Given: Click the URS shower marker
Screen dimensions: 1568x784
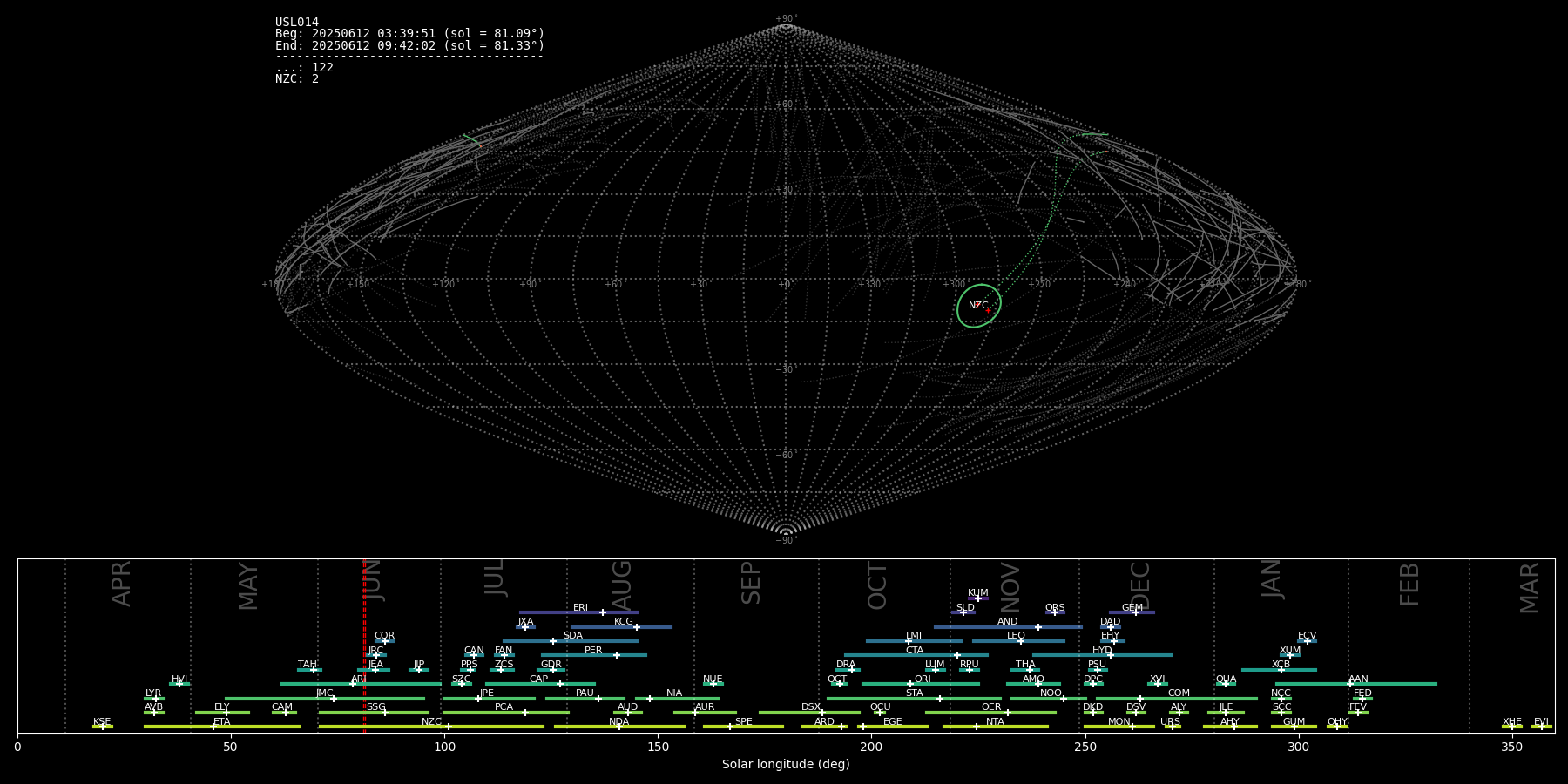Looking at the screenshot, I should pos(1172,727).
